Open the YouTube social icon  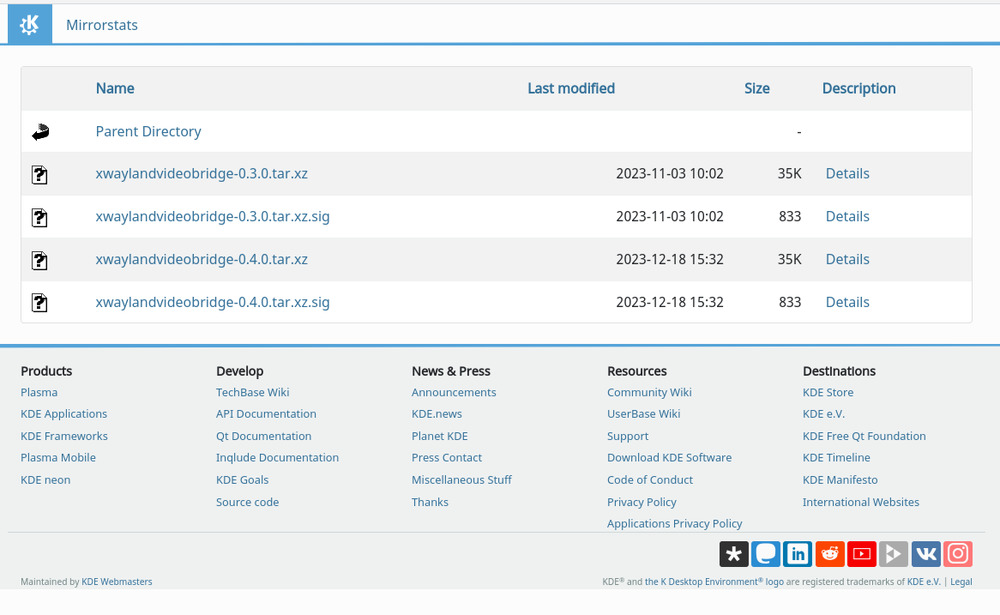862,553
